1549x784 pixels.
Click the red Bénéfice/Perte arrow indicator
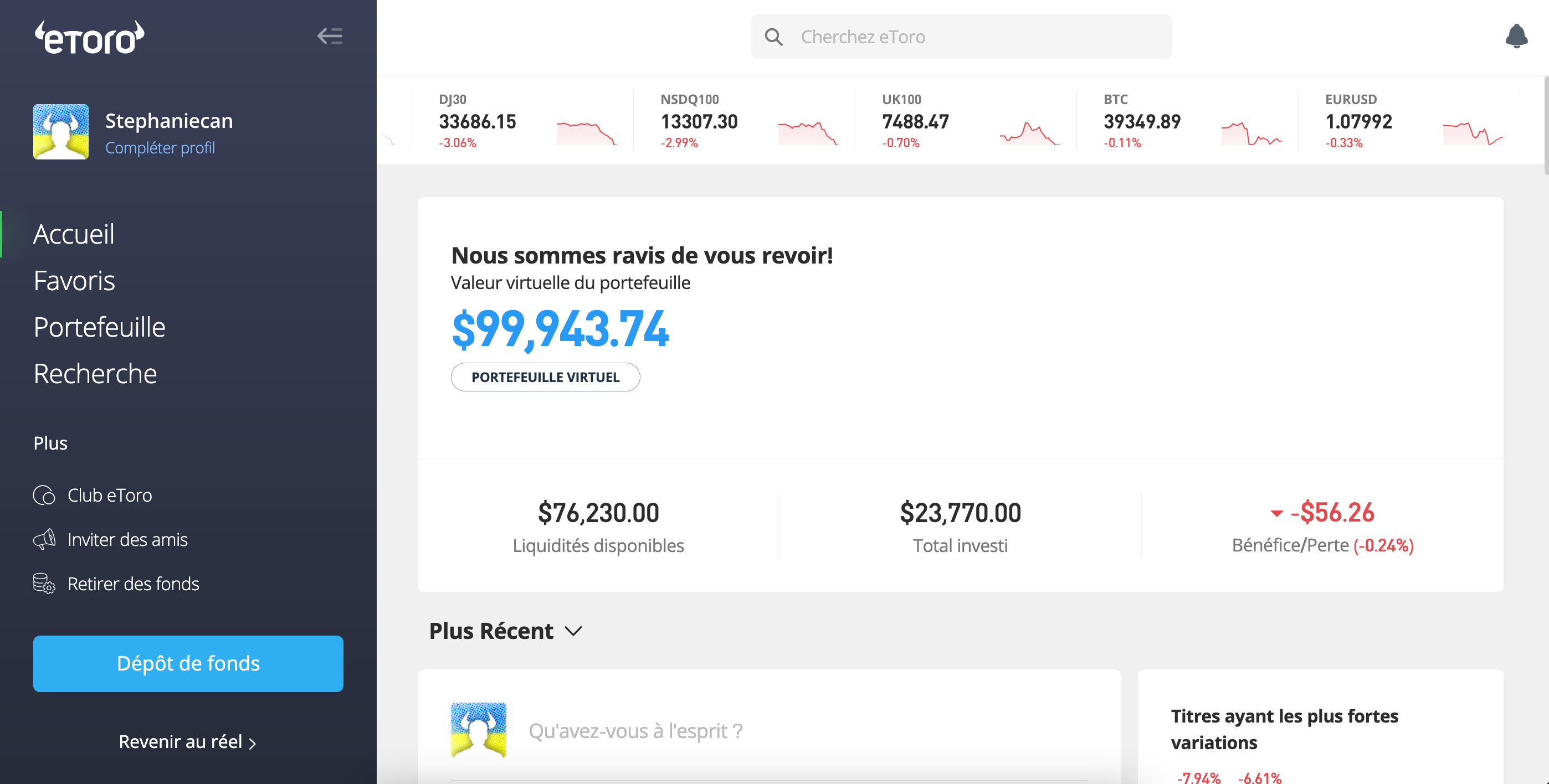1276,514
